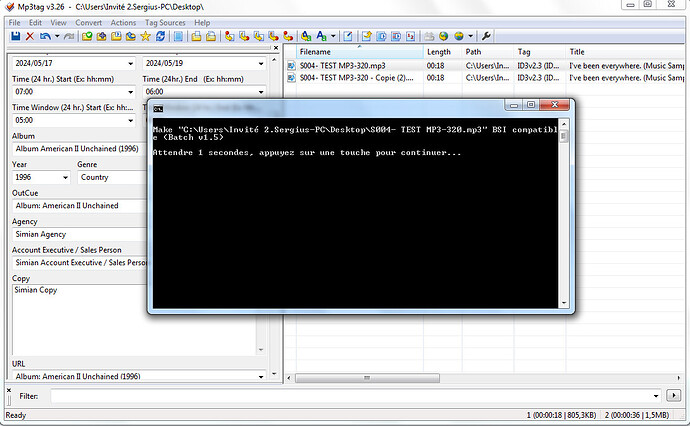Click into the Filter text field
The image size is (690, 426).
351,396
